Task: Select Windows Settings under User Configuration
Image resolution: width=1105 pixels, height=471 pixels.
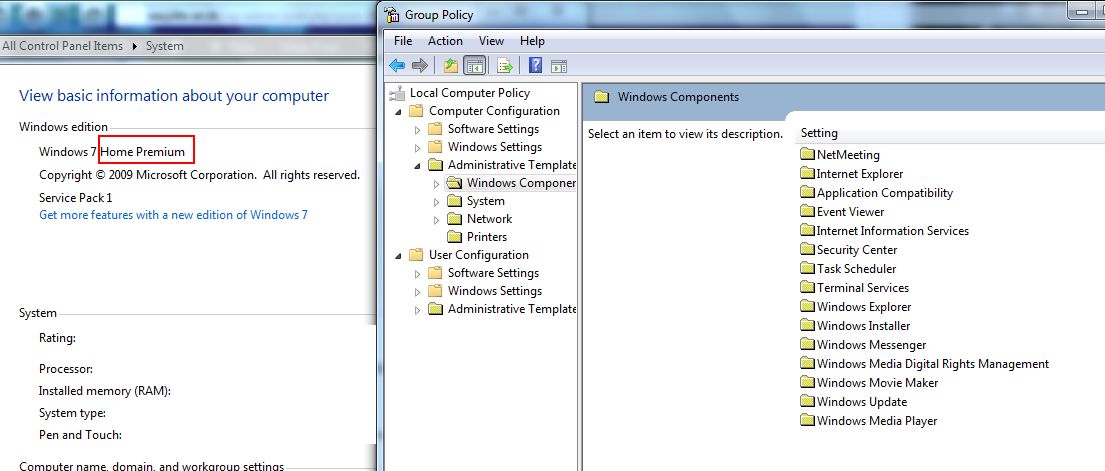Action: (x=495, y=291)
